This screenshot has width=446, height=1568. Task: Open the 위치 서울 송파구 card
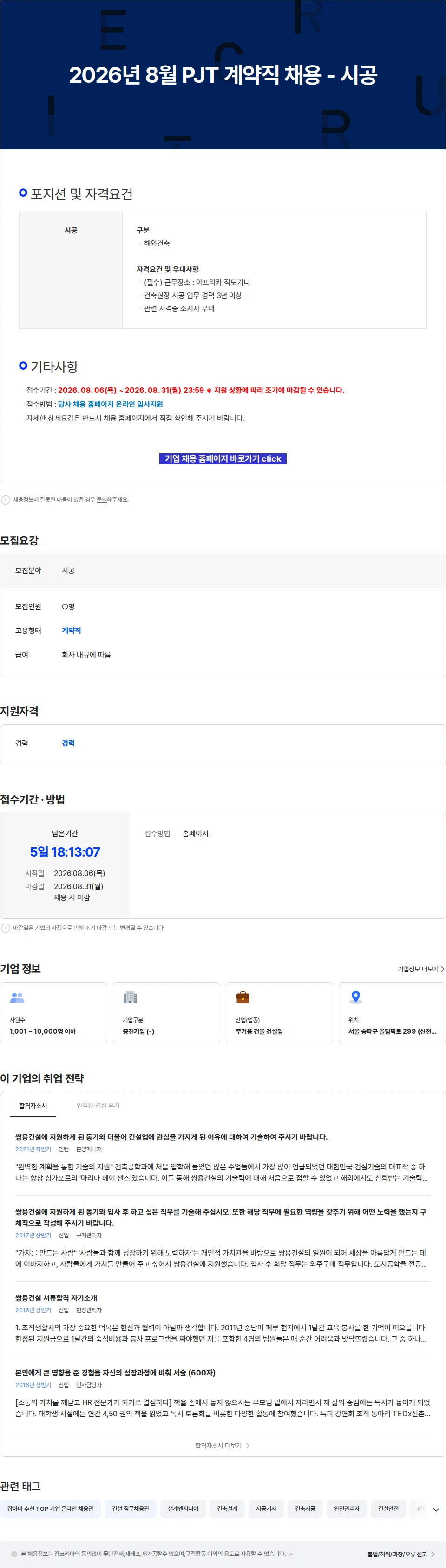coord(393,1013)
